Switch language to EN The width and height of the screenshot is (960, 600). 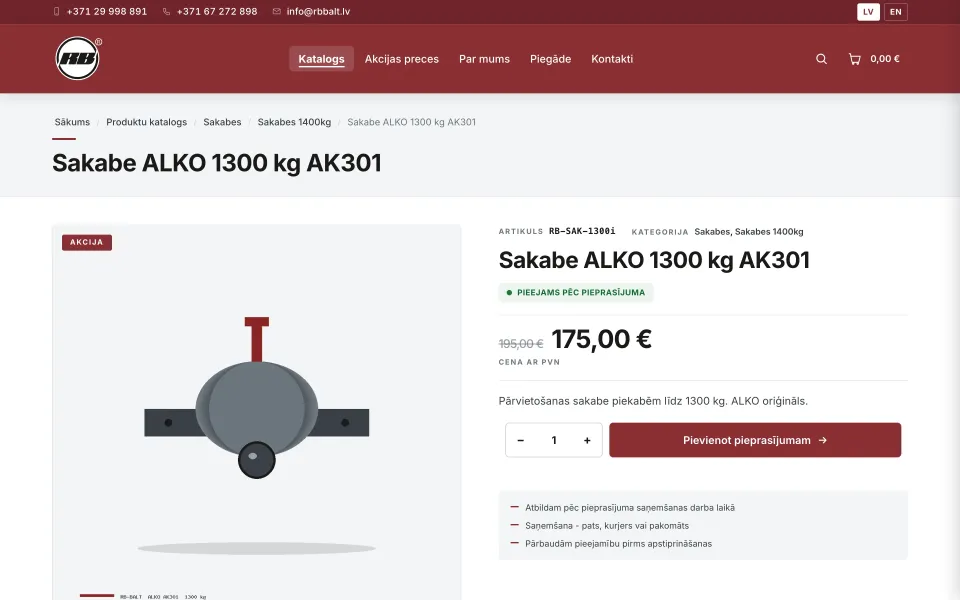tap(895, 12)
